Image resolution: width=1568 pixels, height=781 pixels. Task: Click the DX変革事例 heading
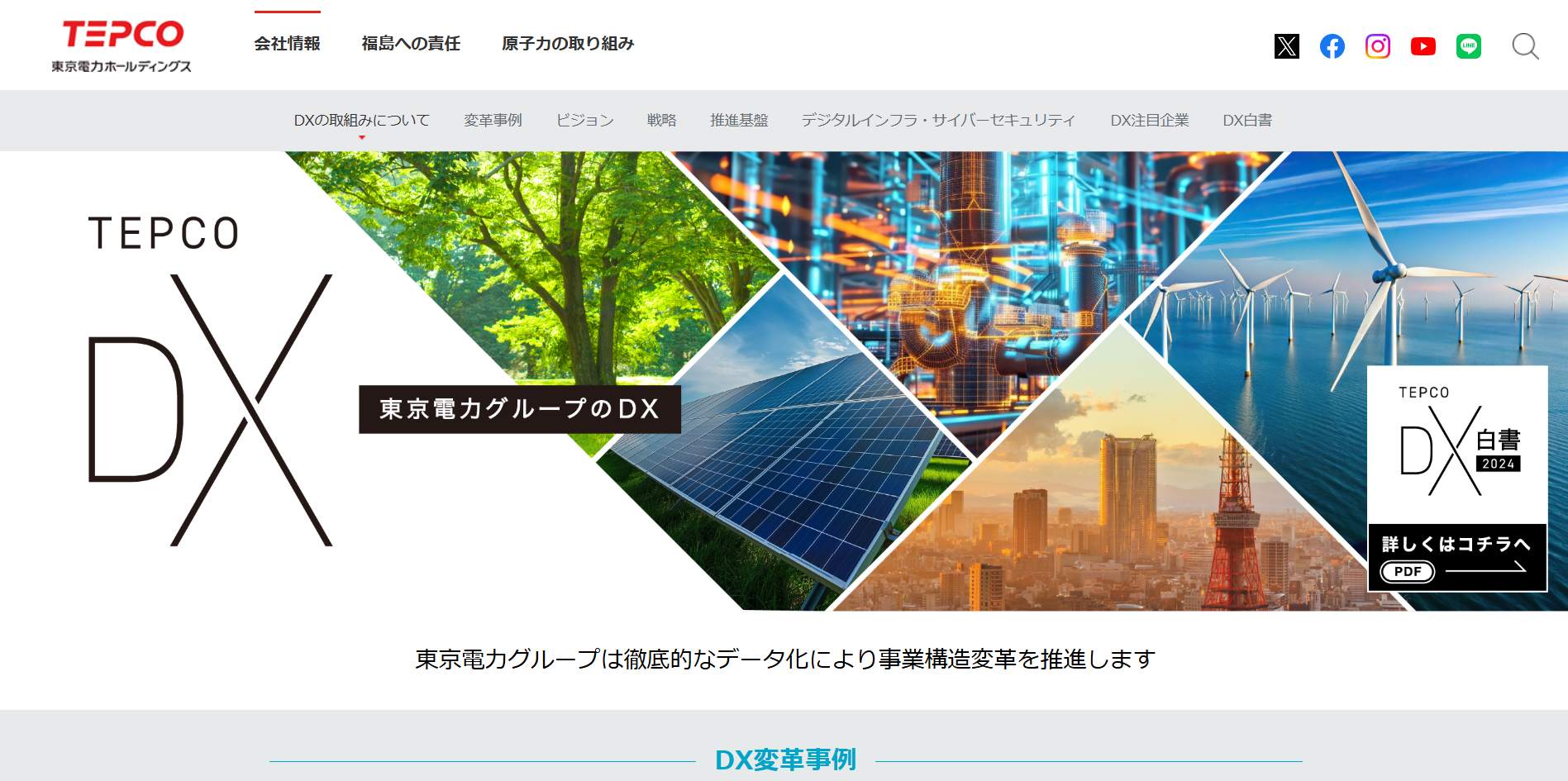[785, 760]
